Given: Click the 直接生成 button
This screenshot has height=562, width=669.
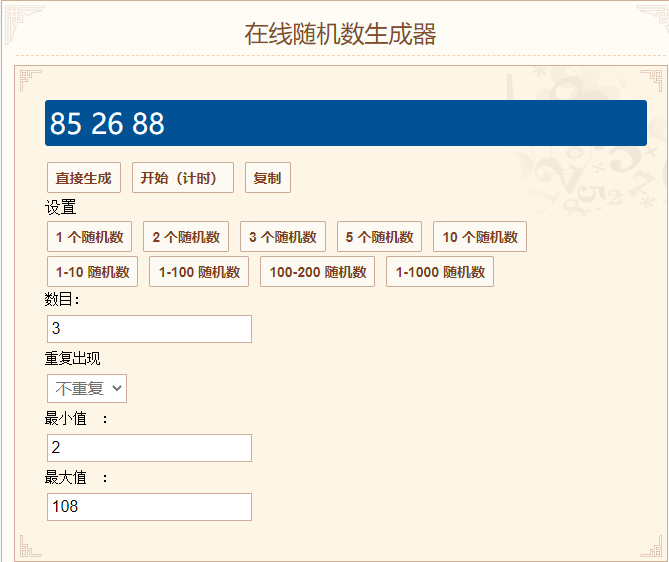Looking at the screenshot, I should [84, 178].
